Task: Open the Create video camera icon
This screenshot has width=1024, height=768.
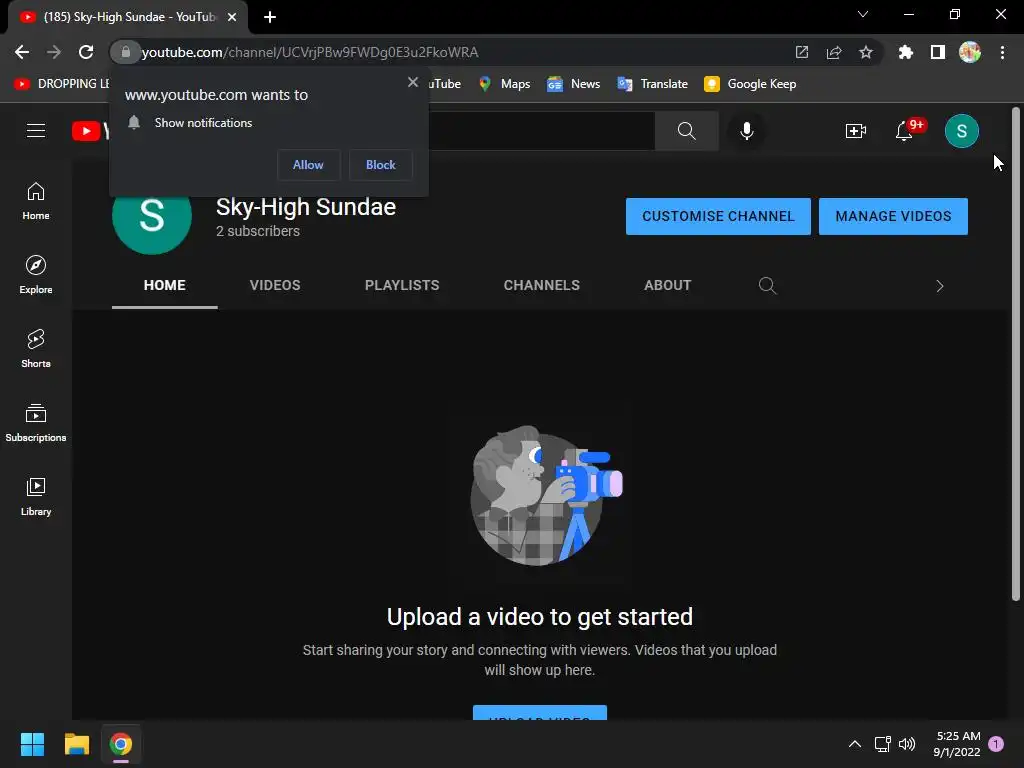Action: pyautogui.click(x=856, y=131)
